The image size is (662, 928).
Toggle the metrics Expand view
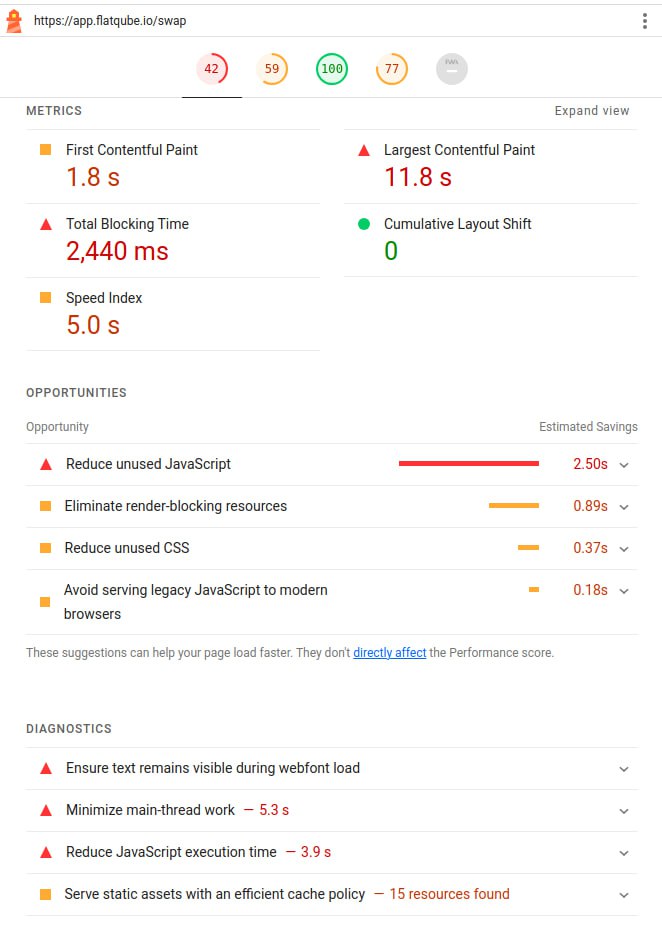(x=592, y=111)
